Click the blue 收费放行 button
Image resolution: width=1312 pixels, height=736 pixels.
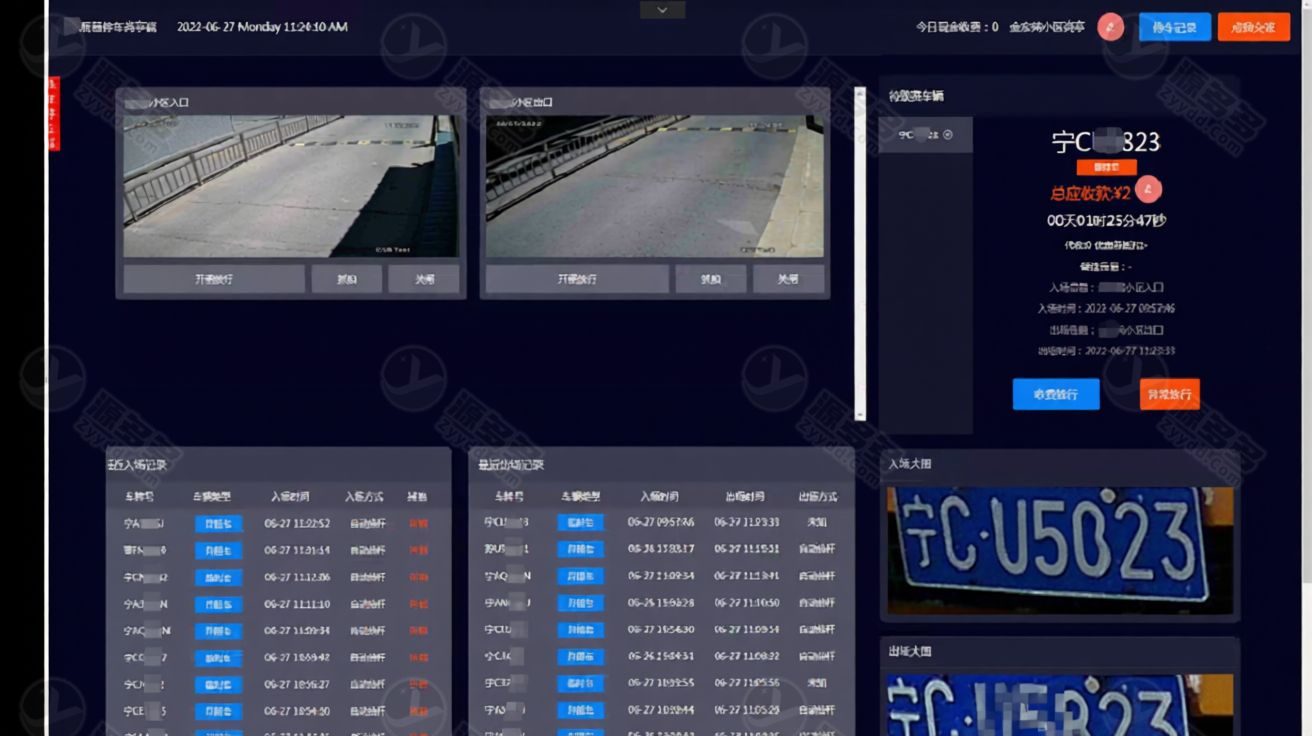click(1056, 394)
